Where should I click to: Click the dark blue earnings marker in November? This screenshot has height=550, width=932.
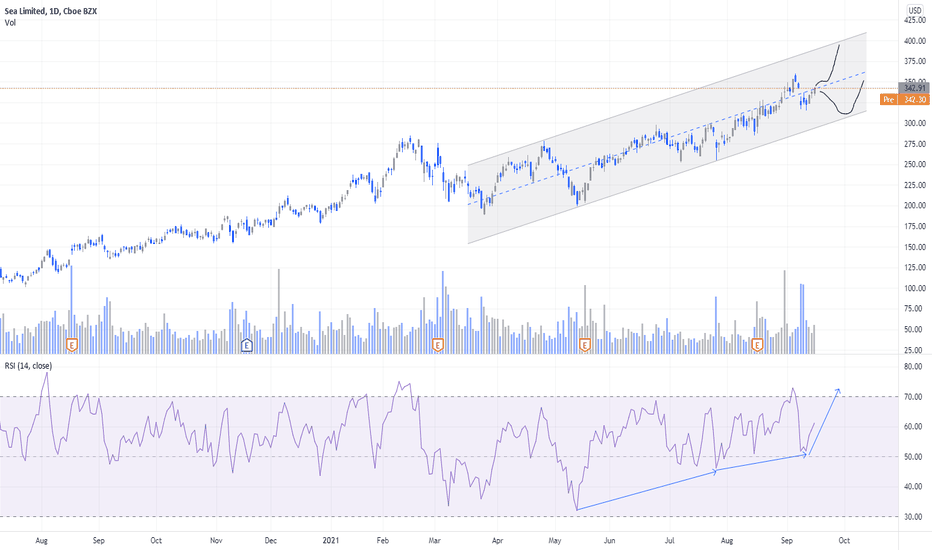point(247,345)
